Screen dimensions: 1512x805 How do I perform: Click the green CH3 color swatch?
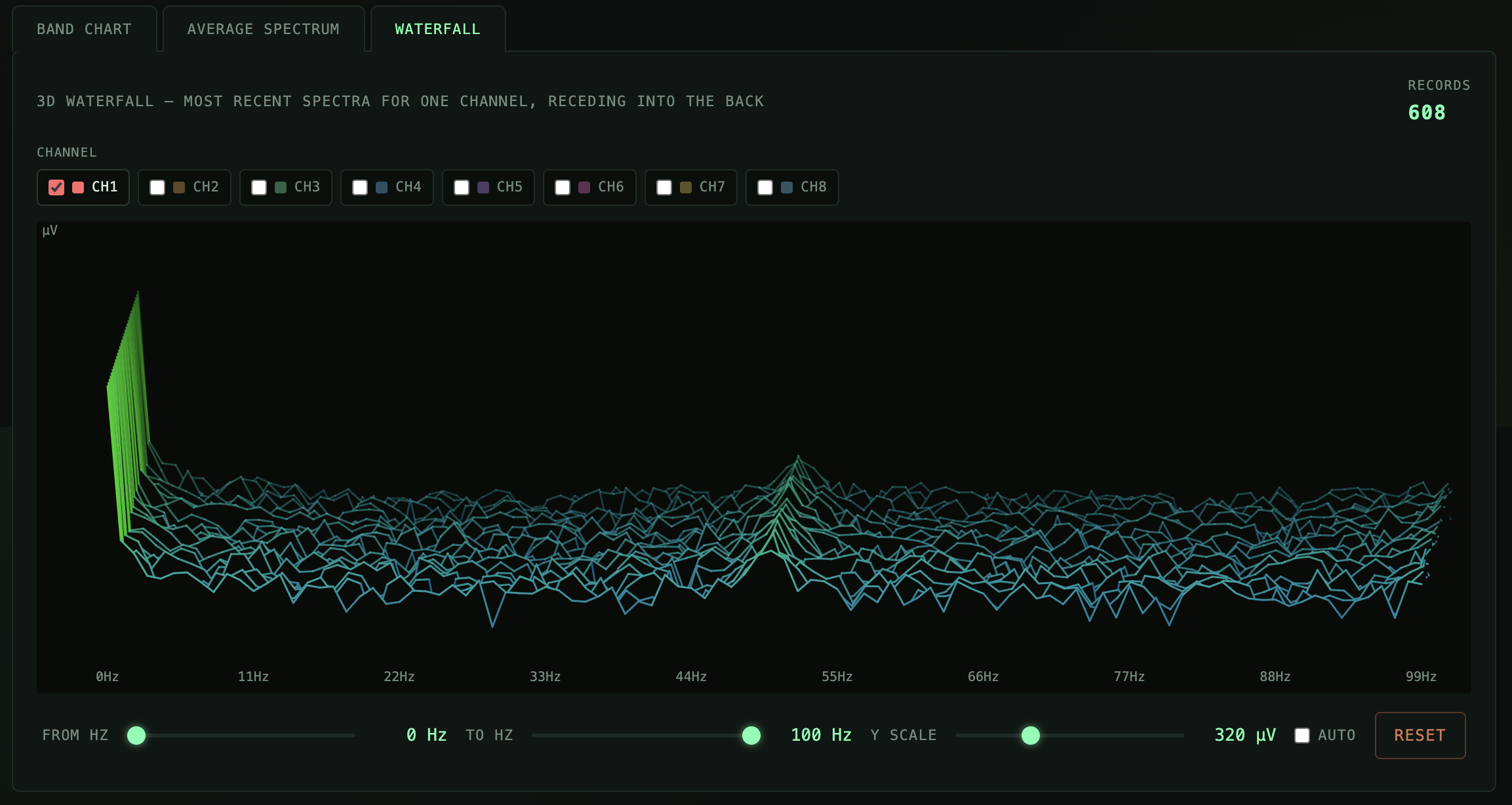pyautogui.click(x=281, y=187)
